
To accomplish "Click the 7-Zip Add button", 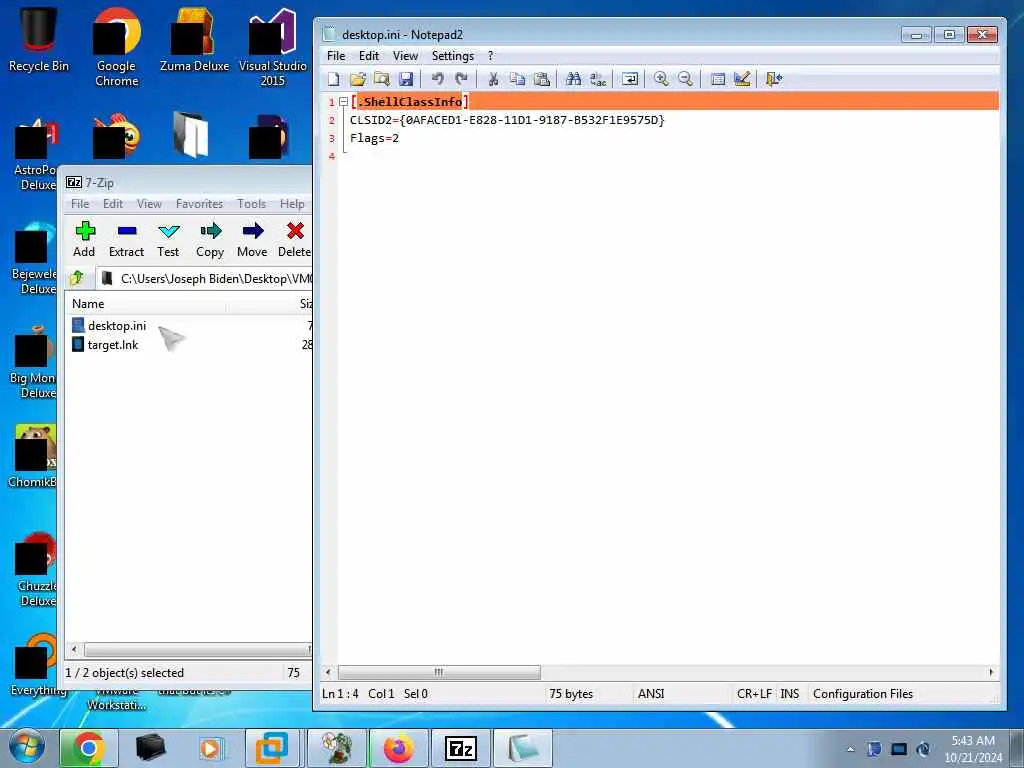I will [x=84, y=240].
